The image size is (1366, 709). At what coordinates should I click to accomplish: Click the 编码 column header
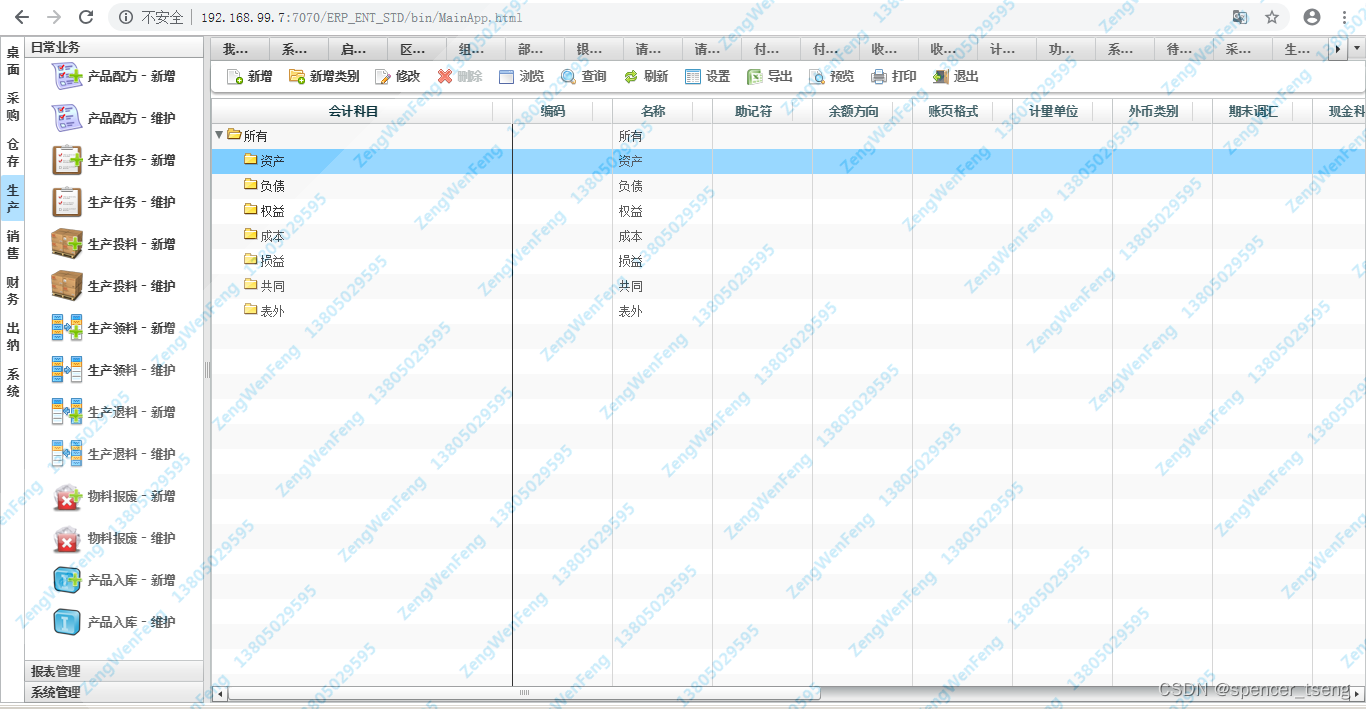(562, 111)
